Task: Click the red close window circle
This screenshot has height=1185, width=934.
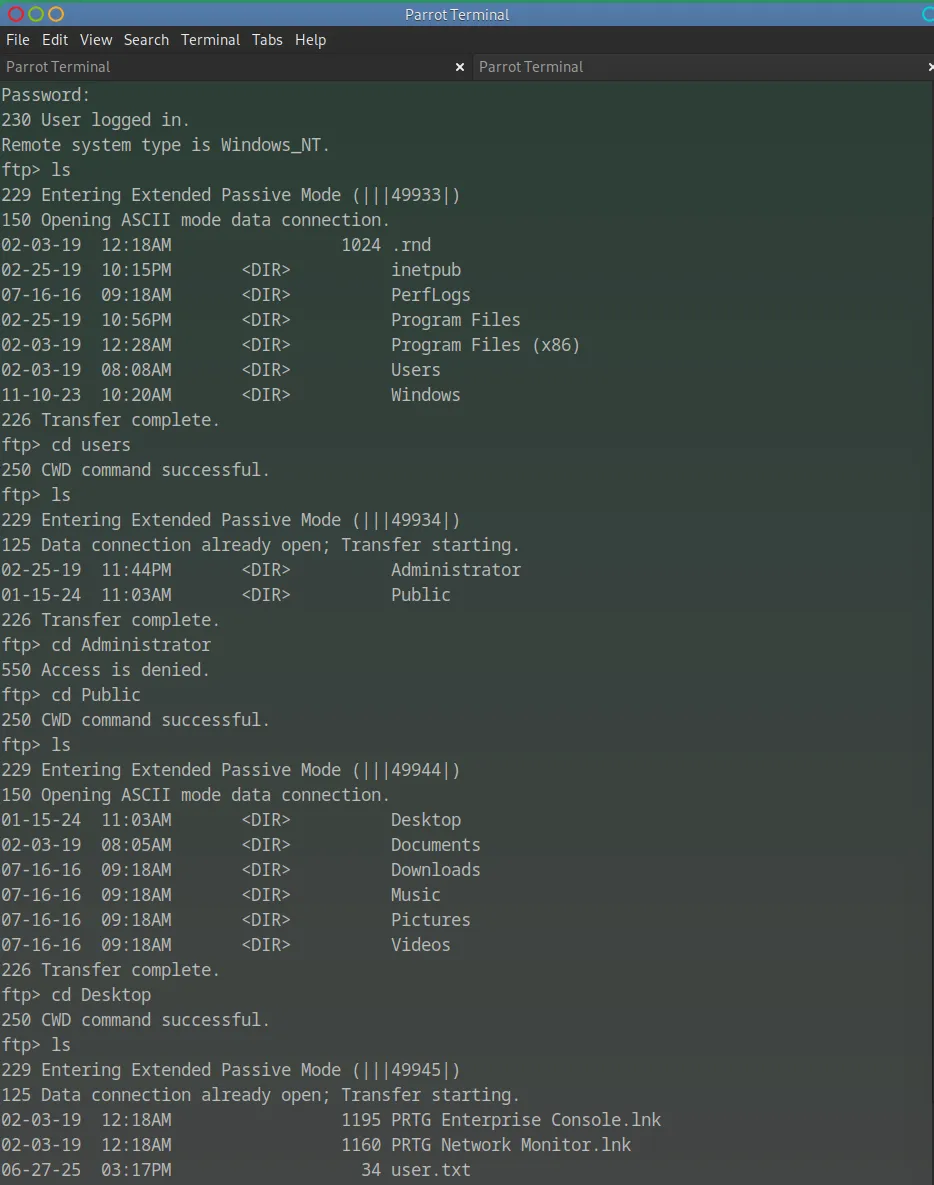Action: (x=16, y=14)
